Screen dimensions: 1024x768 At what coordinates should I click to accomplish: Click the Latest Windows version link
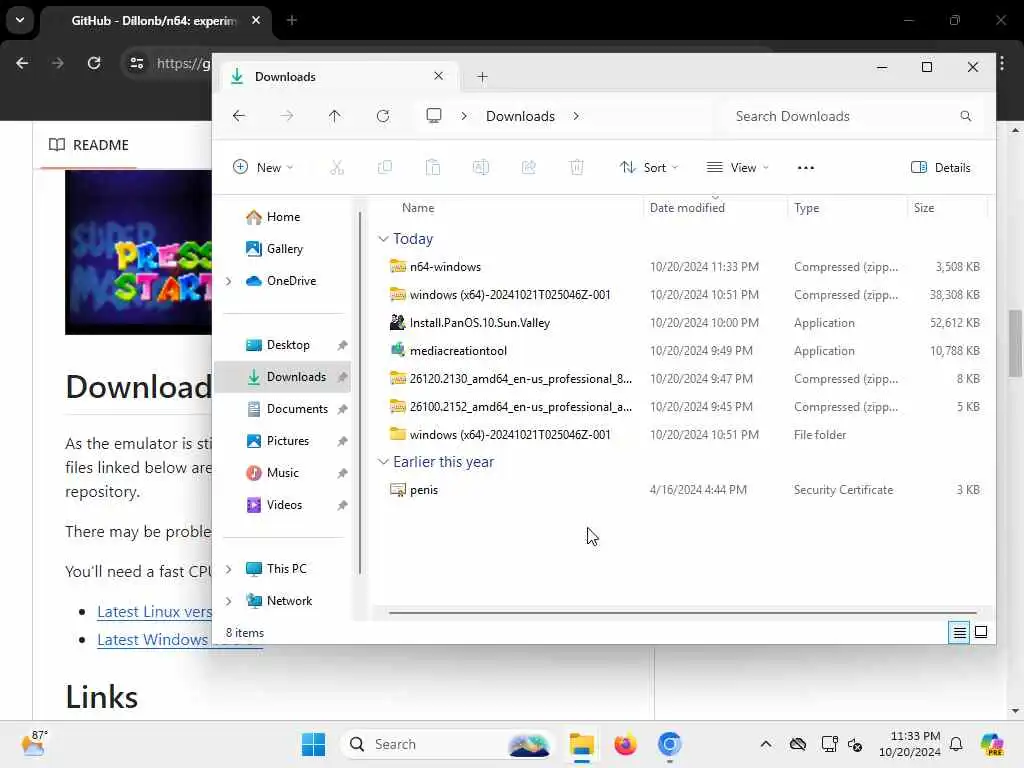(x=154, y=640)
